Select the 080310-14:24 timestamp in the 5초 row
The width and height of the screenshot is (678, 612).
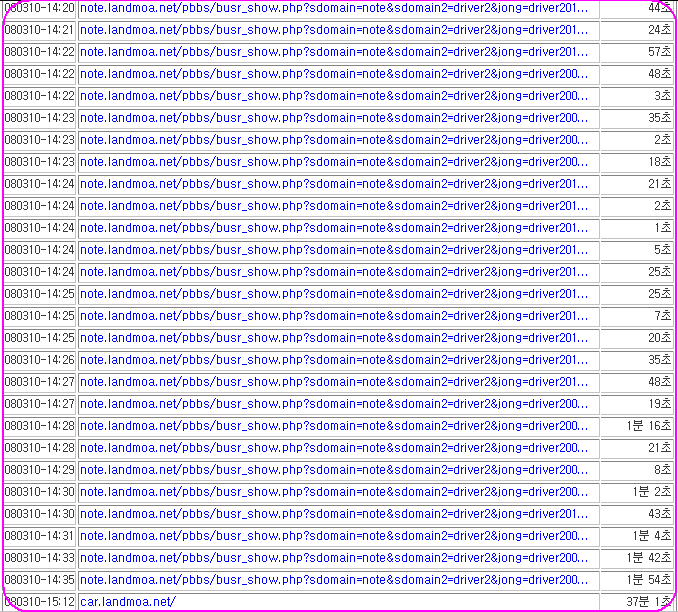[x=40, y=250]
